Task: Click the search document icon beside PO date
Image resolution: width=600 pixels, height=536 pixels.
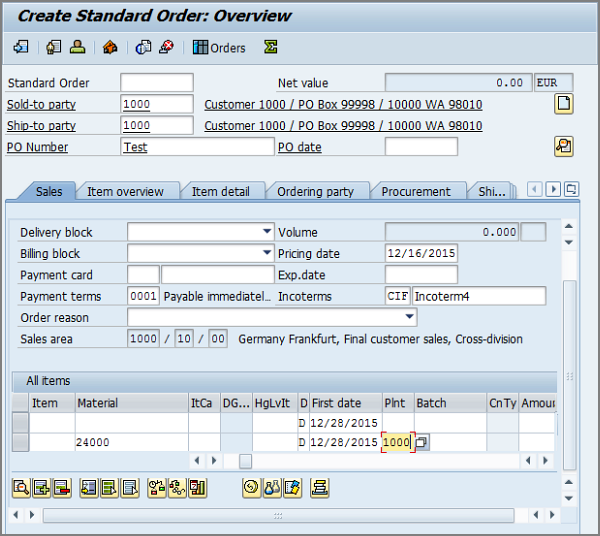Action: tap(564, 146)
